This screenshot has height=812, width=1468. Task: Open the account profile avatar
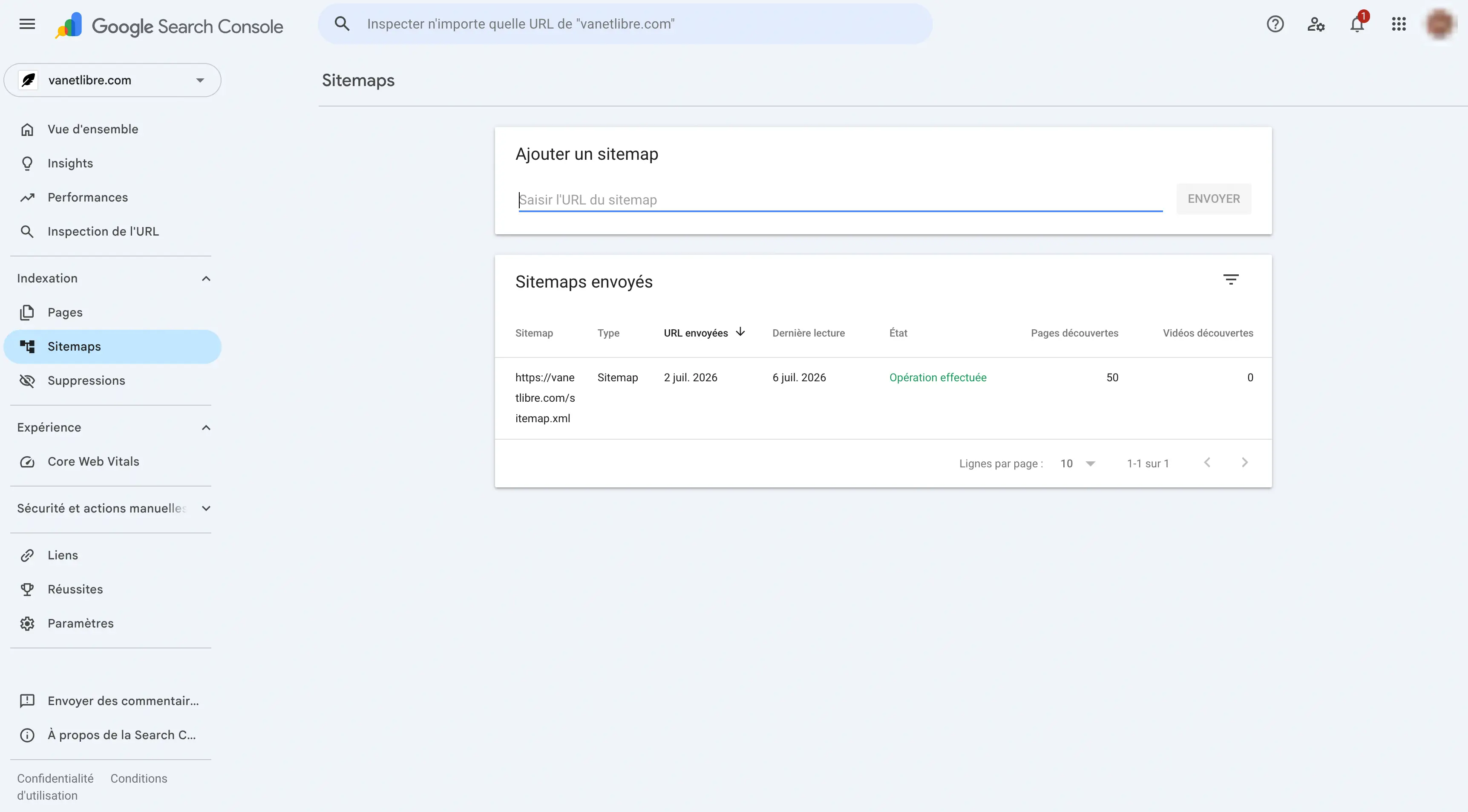pyautogui.click(x=1439, y=24)
